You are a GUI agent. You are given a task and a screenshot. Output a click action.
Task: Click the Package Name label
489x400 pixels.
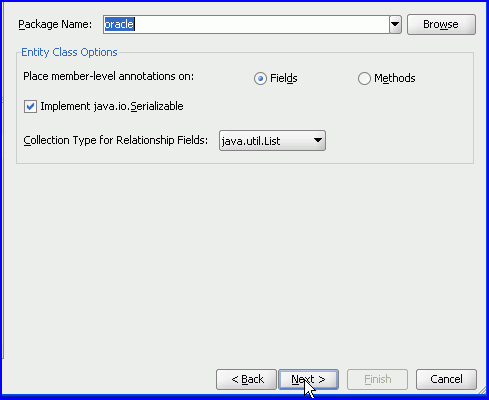[x=55, y=24]
